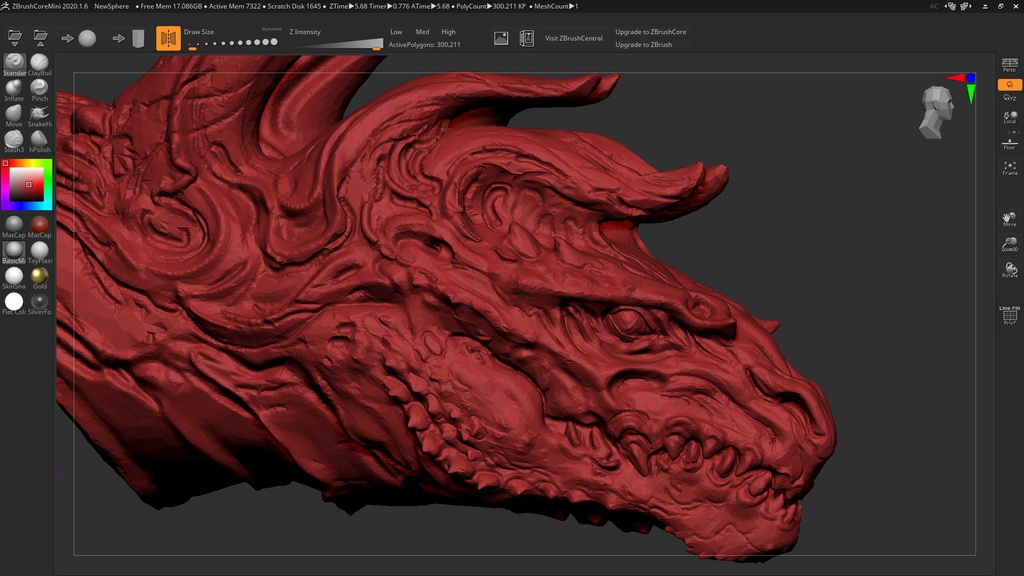
Task: Choose the gray MatCap material
Action: tap(14, 227)
